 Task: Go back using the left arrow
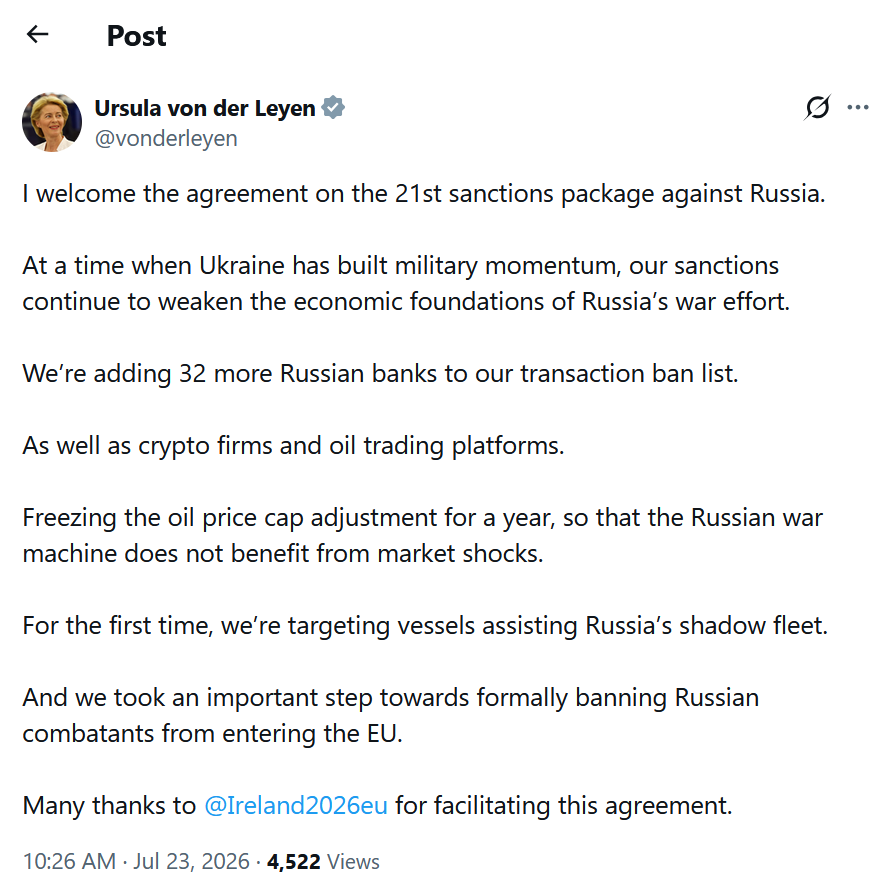(38, 34)
